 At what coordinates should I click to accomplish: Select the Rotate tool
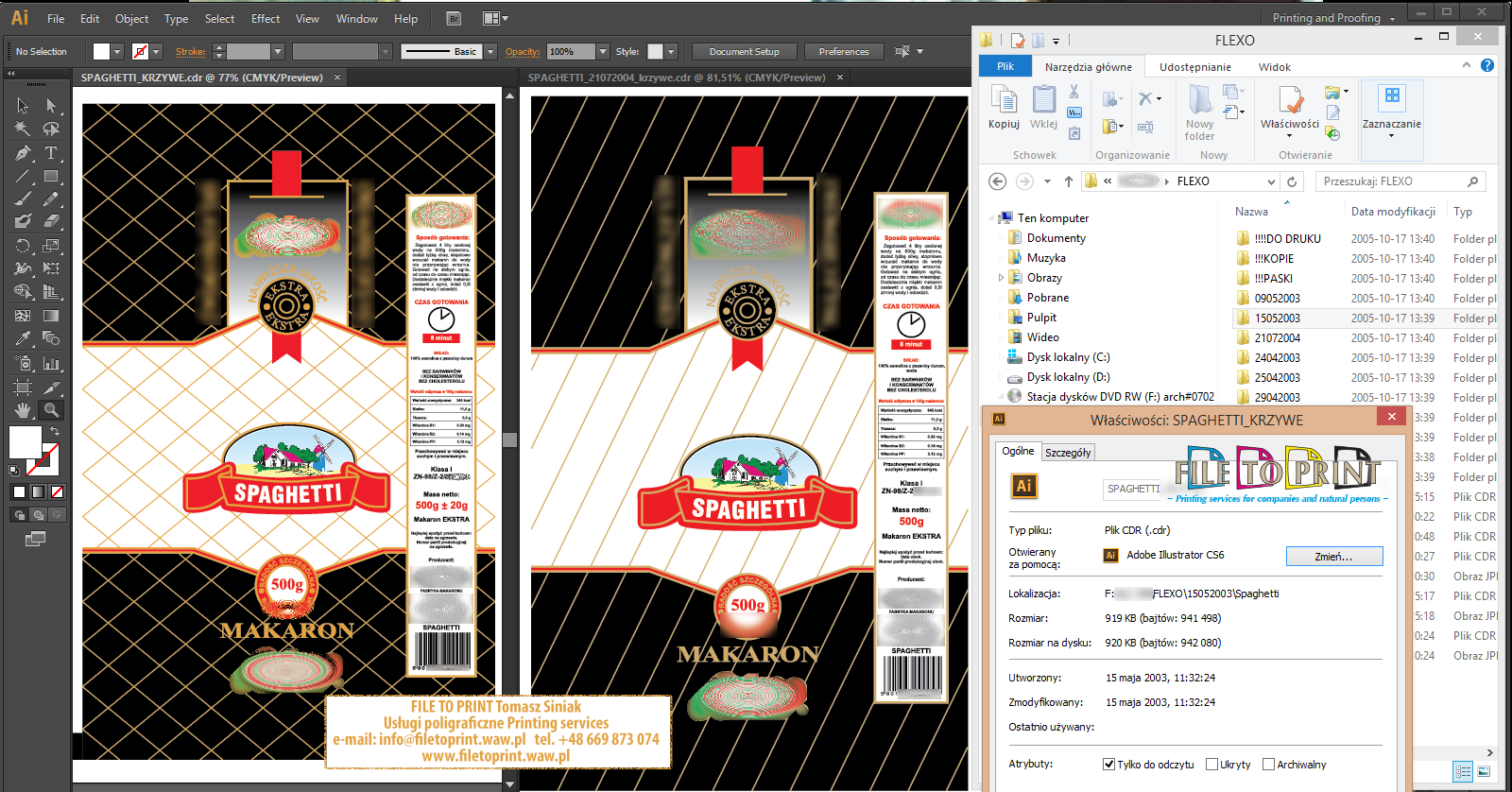[23, 246]
